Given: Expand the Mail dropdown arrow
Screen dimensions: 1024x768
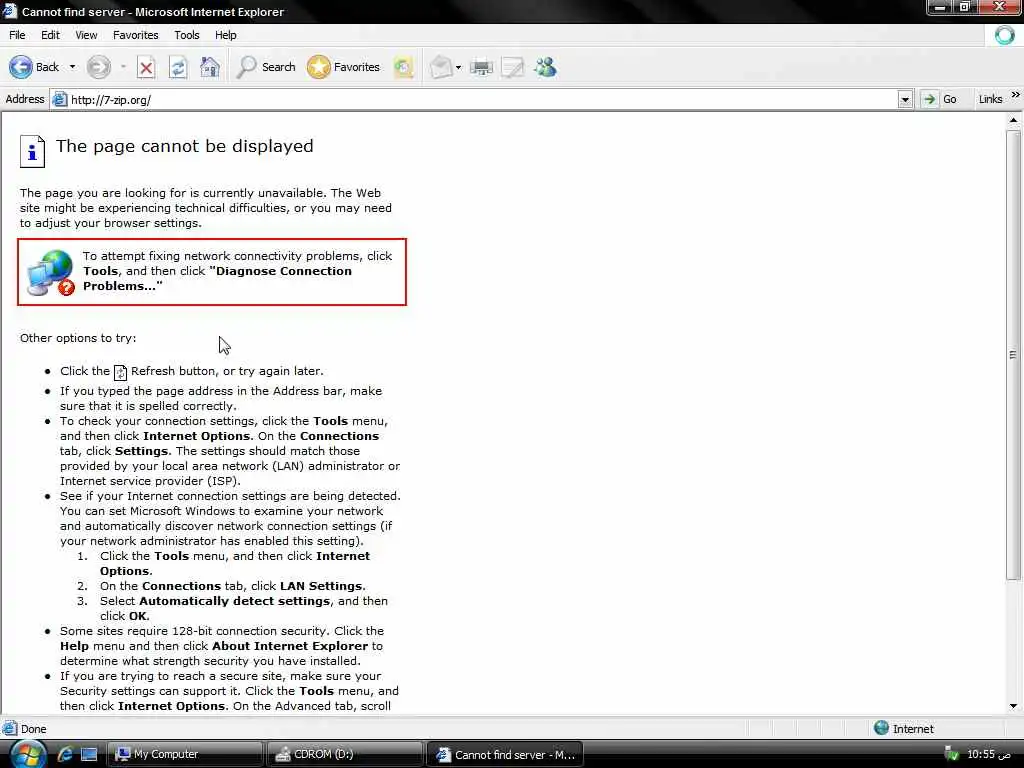Looking at the screenshot, I should coord(458,67).
